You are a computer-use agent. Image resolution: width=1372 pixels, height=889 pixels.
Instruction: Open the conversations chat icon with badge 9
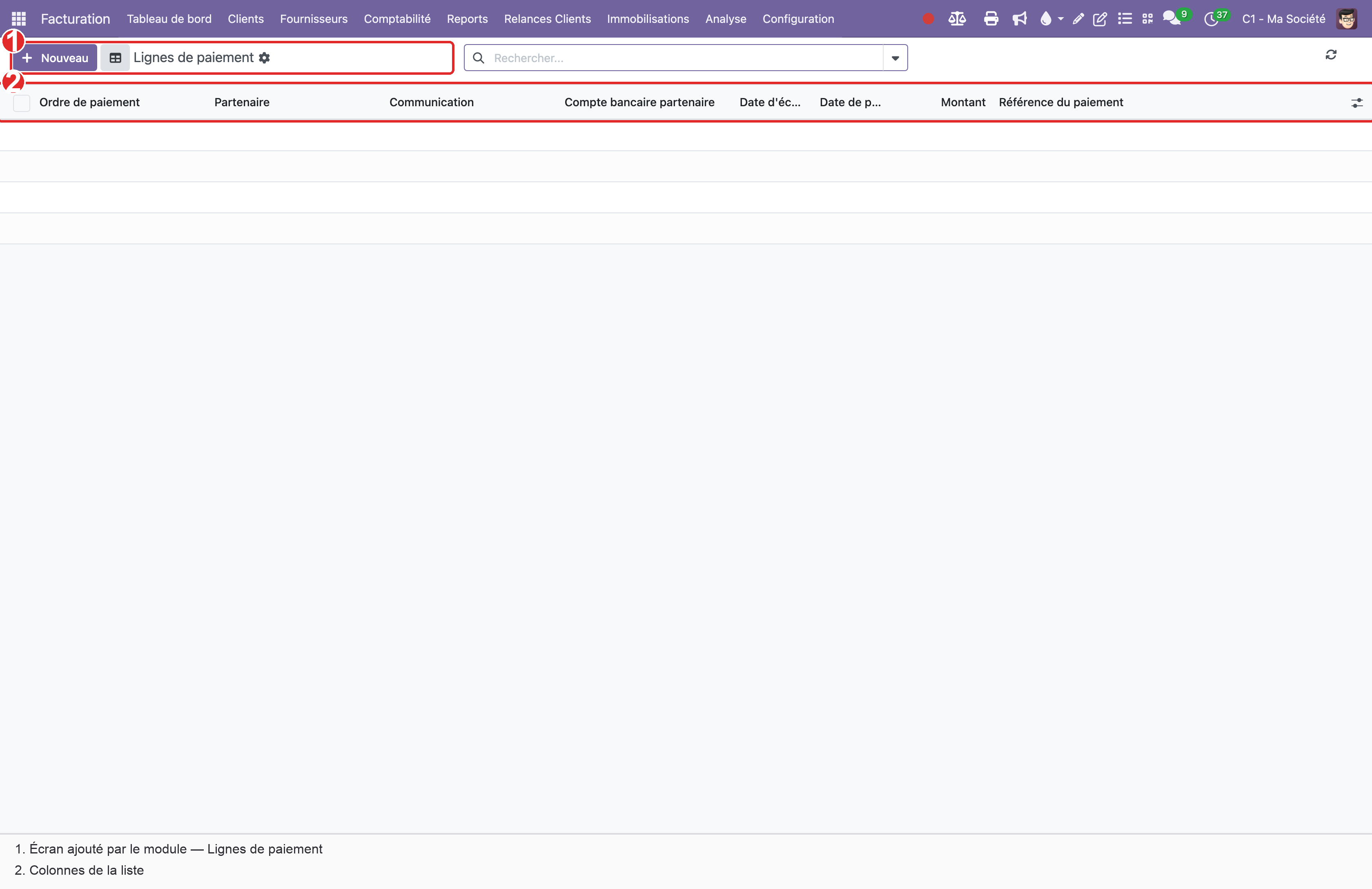1173,18
